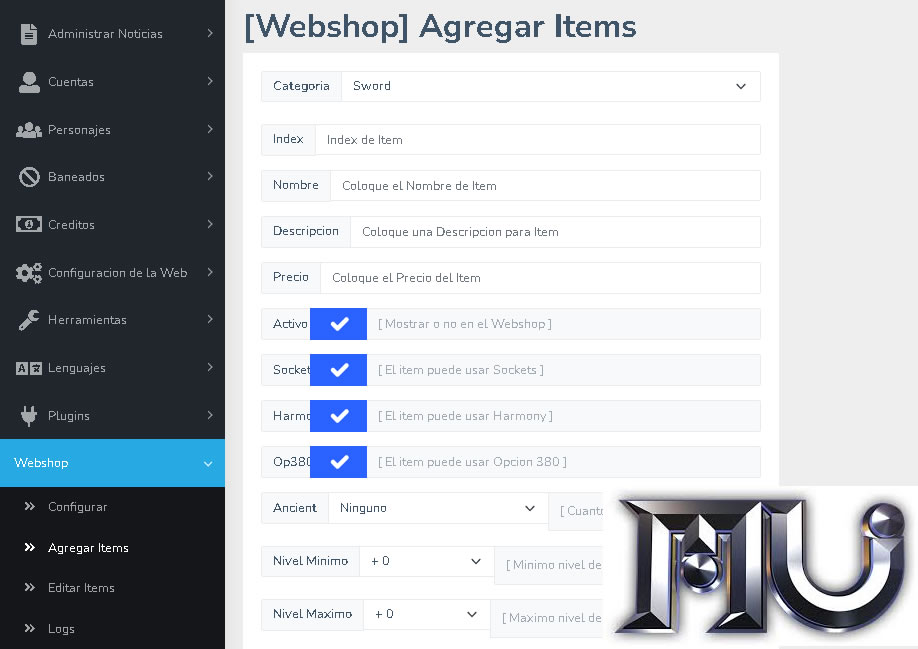This screenshot has width=918, height=649.
Task: Toggle the Op380 checkbox
Action: click(x=338, y=462)
